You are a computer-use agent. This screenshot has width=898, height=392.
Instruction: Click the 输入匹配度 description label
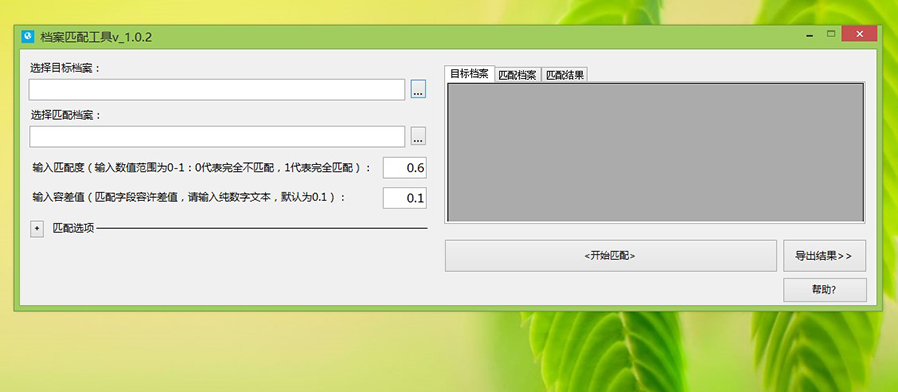pyautogui.click(x=202, y=168)
